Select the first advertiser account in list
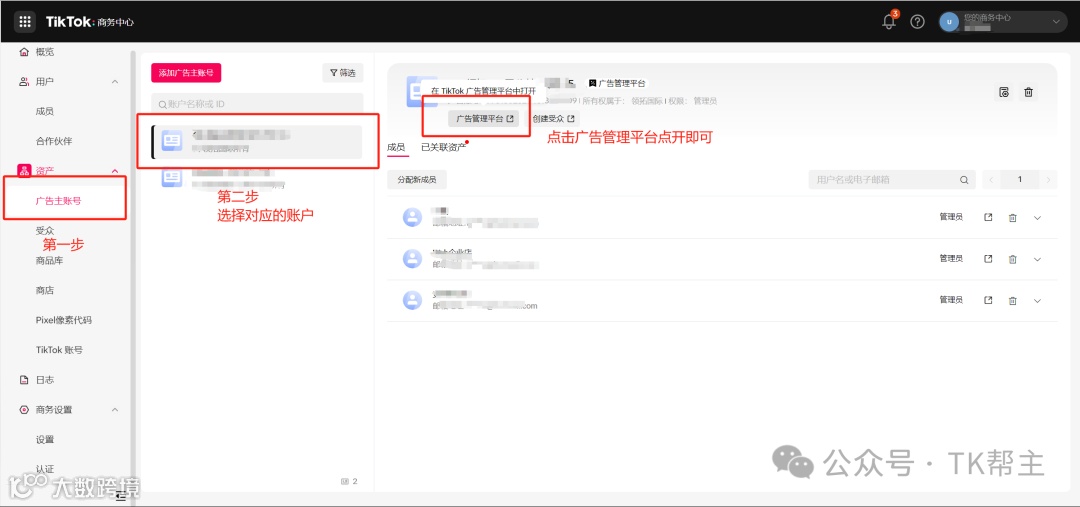Screen dimensions: 1080x507 (257, 141)
